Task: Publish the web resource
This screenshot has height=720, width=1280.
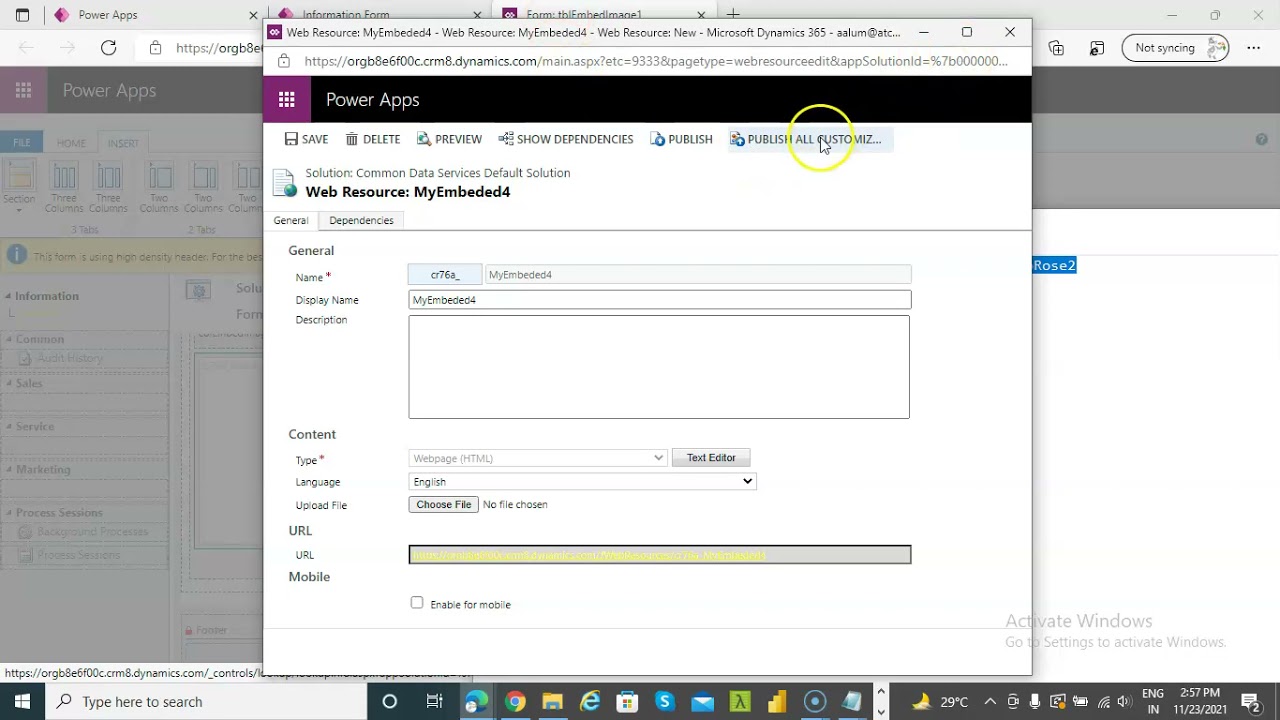Action: [x=681, y=139]
